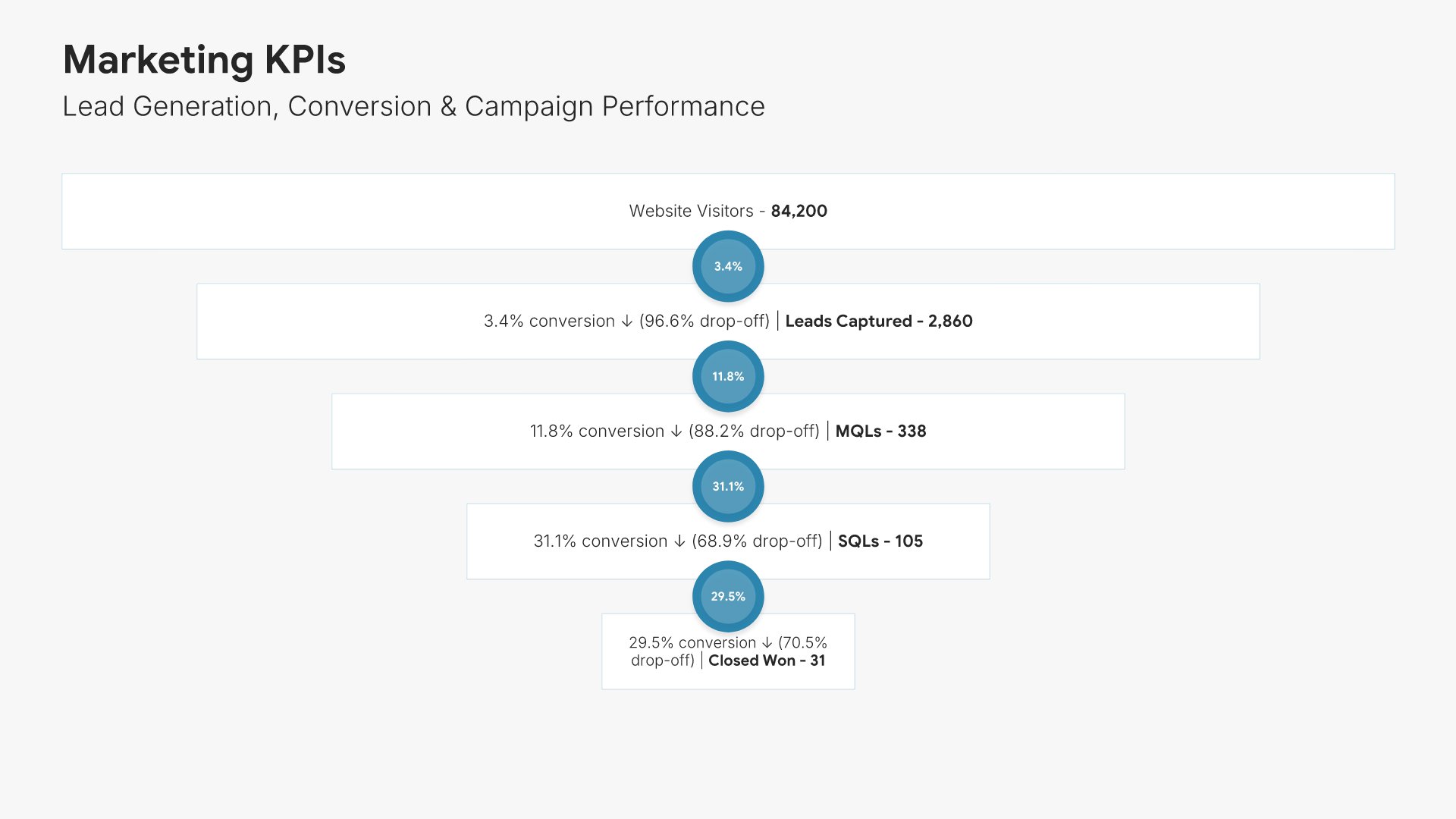1456x819 pixels.
Task: Click the 29.5% circular conversion badge
Action: [x=728, y=596]
